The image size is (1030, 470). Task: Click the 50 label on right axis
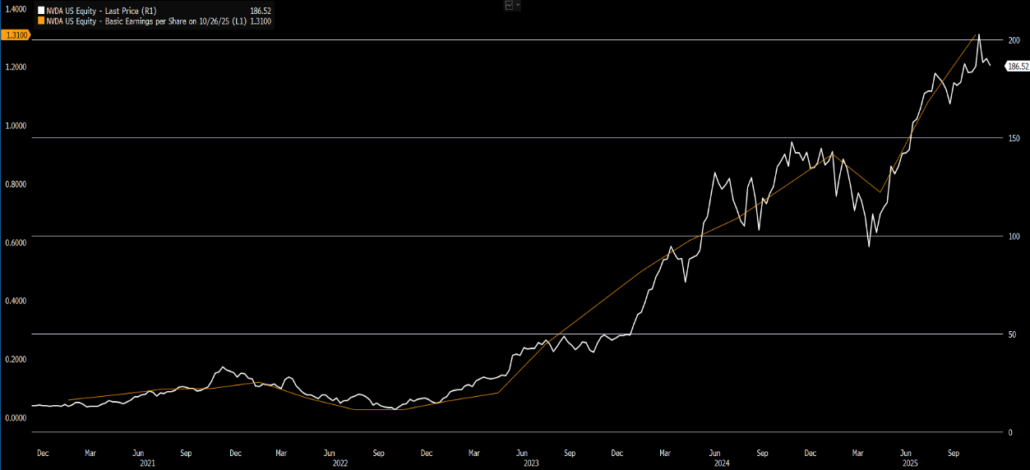1011,334
